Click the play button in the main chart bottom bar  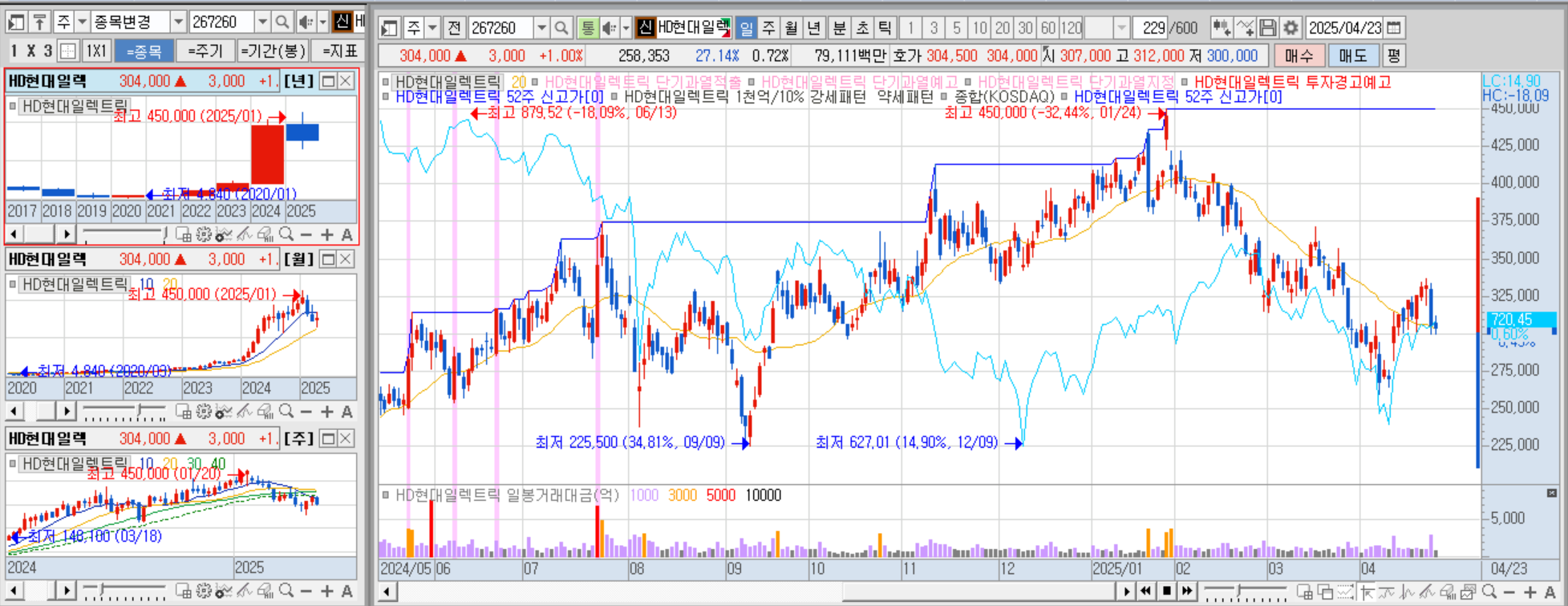[1127, 592]
